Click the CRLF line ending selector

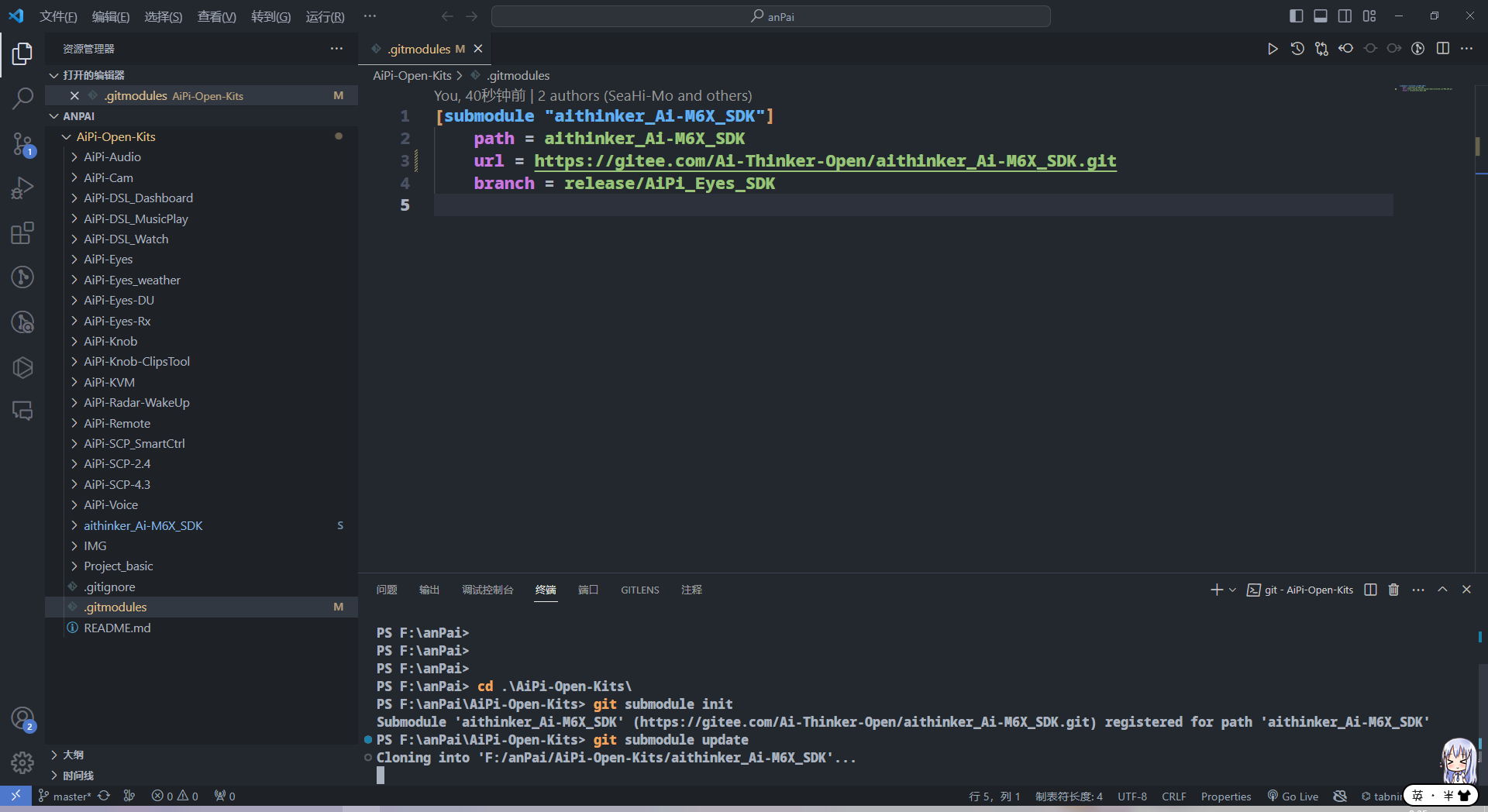(x=1173, y=796)
